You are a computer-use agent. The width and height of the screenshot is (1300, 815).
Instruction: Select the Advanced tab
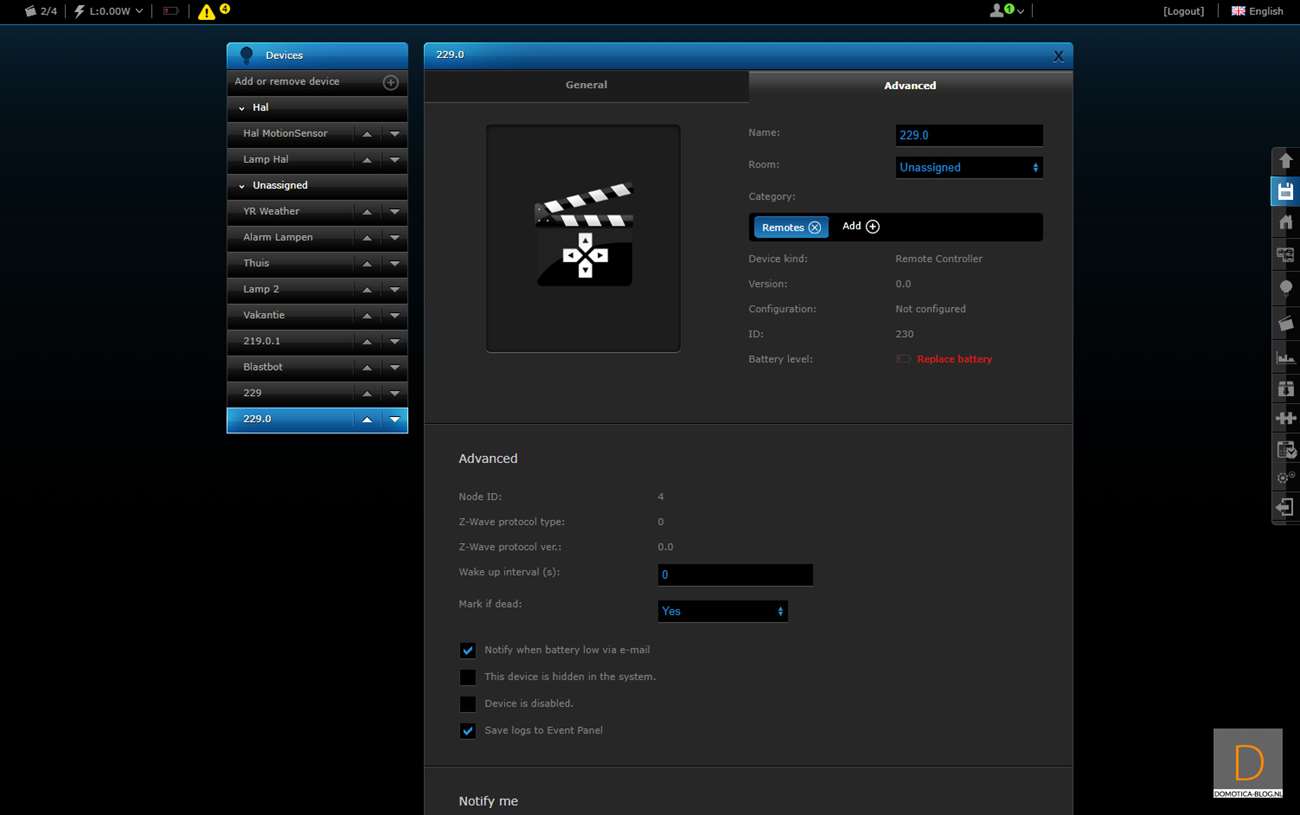[x=909, y=86]
